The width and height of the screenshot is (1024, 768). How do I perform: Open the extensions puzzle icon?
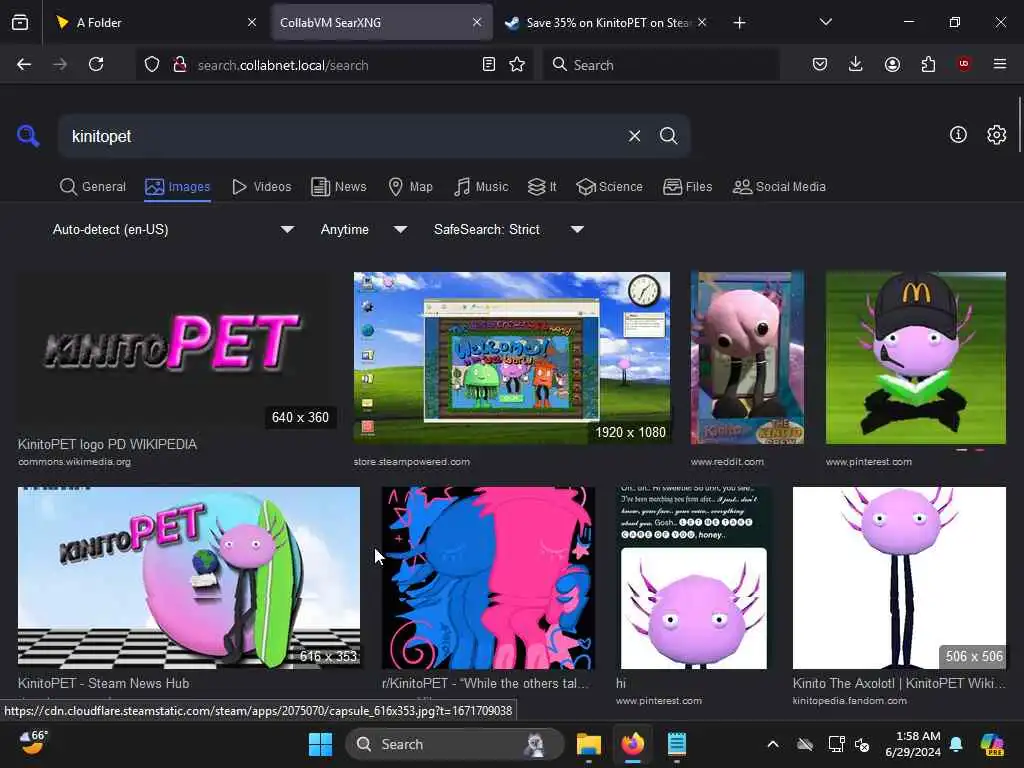click(x=928, y=64)
